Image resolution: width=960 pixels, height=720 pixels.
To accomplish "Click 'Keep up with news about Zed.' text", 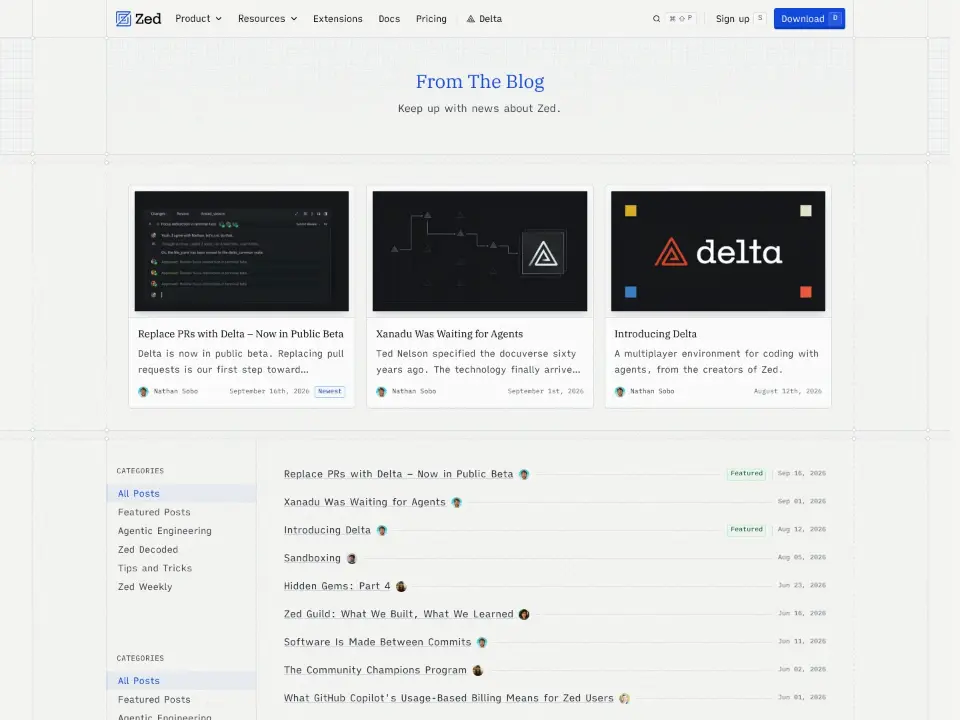I will (479, 109).
